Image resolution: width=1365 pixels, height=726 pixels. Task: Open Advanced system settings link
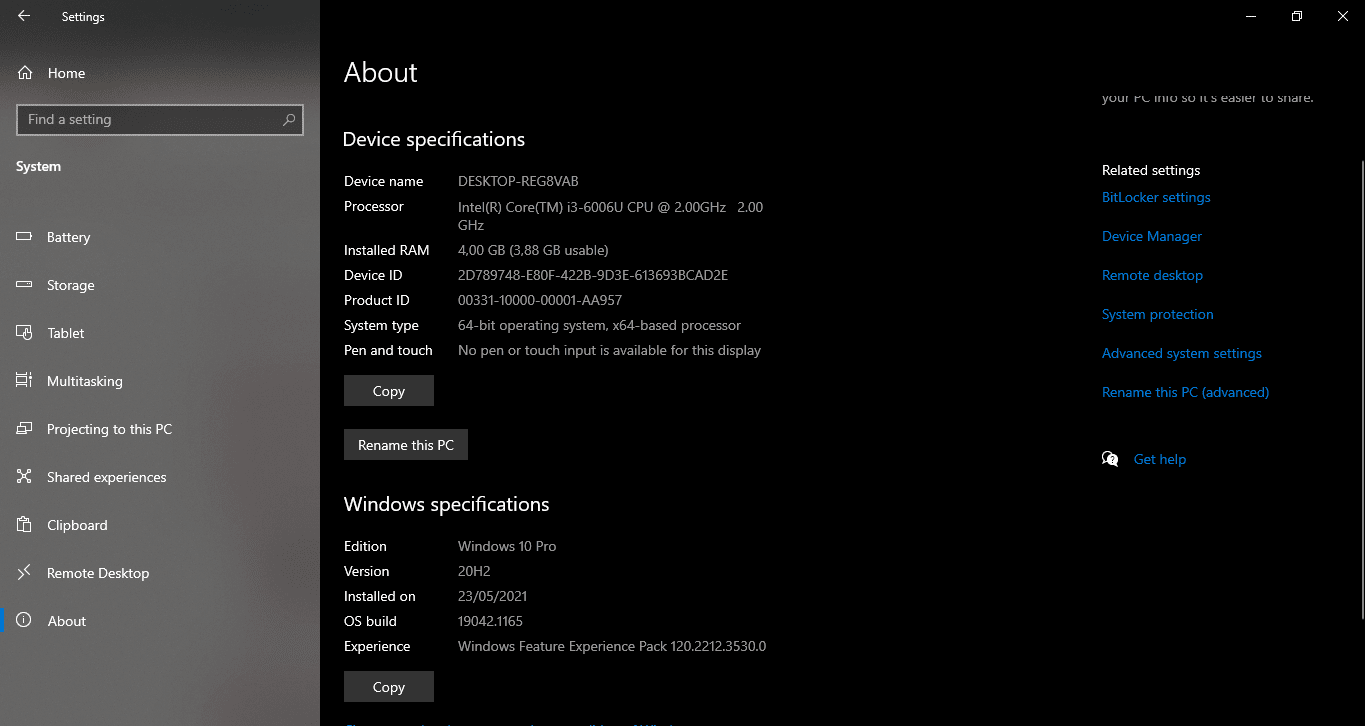(1182, 353)
